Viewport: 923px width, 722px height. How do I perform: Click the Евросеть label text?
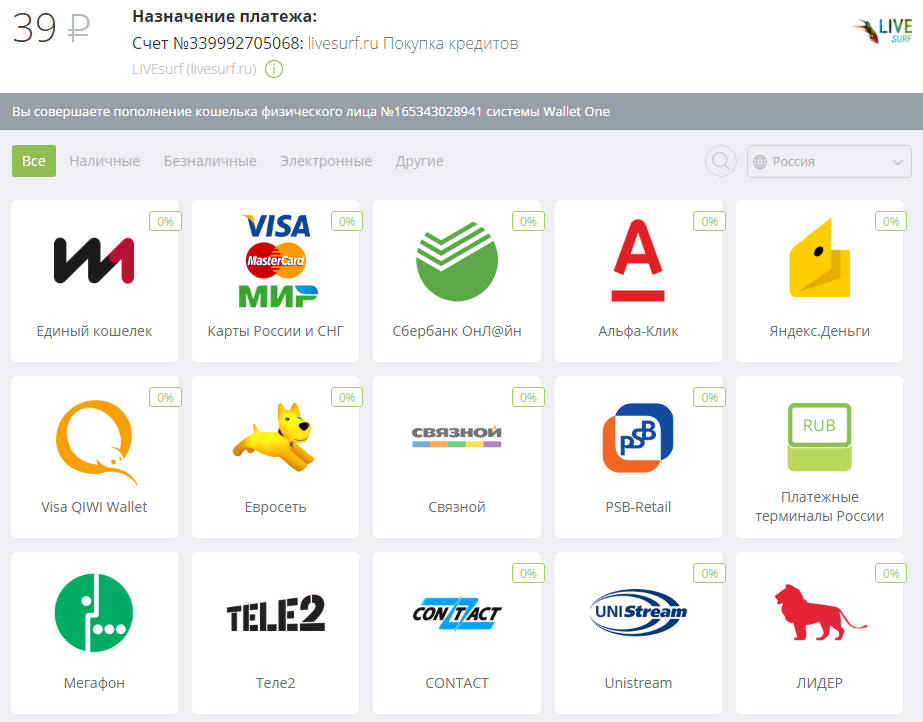(x=275, y=507)
